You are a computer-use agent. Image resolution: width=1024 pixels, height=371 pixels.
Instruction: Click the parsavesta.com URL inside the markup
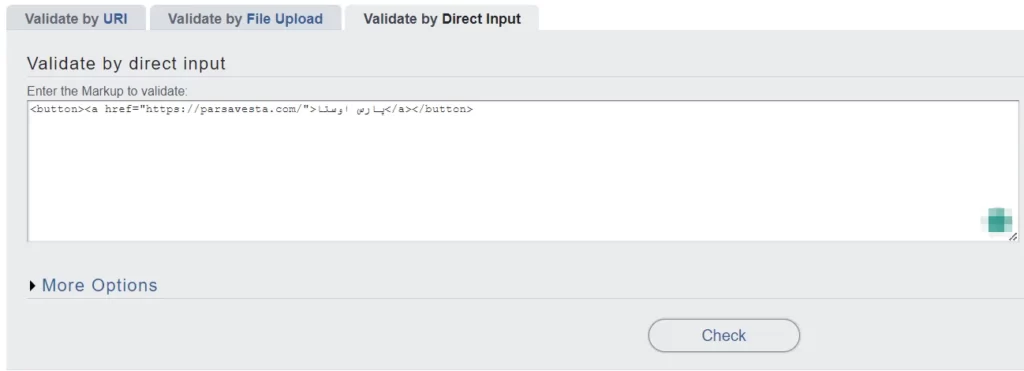tap(226, 110)
